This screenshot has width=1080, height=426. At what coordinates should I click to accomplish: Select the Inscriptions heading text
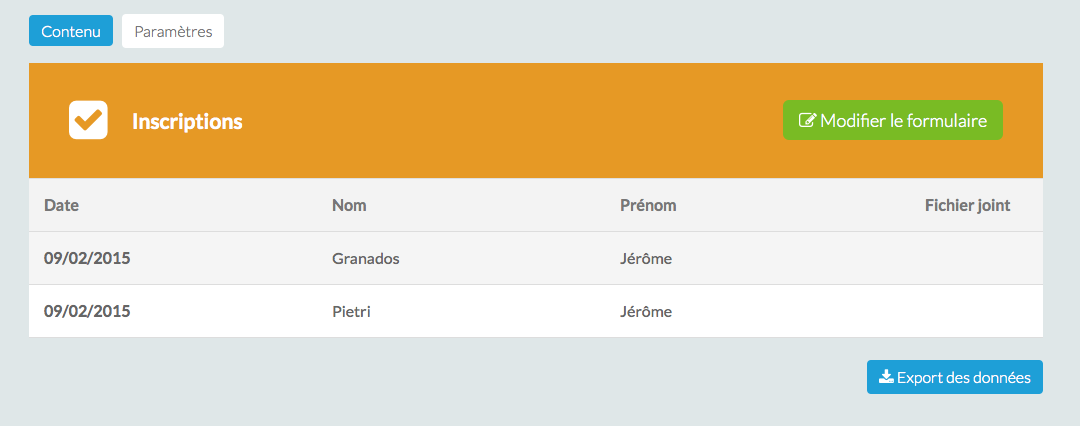pos(187,121)
